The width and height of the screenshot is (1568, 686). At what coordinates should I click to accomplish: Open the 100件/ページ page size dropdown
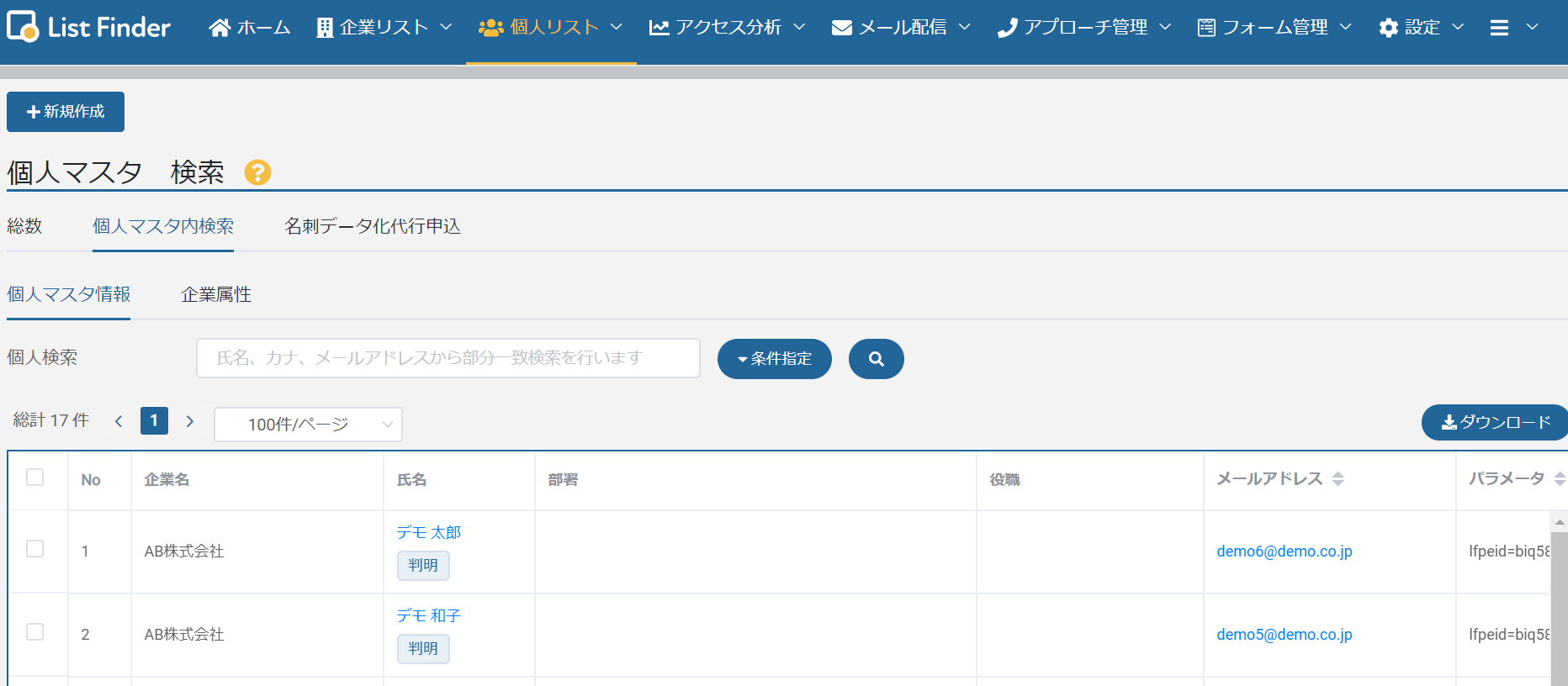[308, 425]
